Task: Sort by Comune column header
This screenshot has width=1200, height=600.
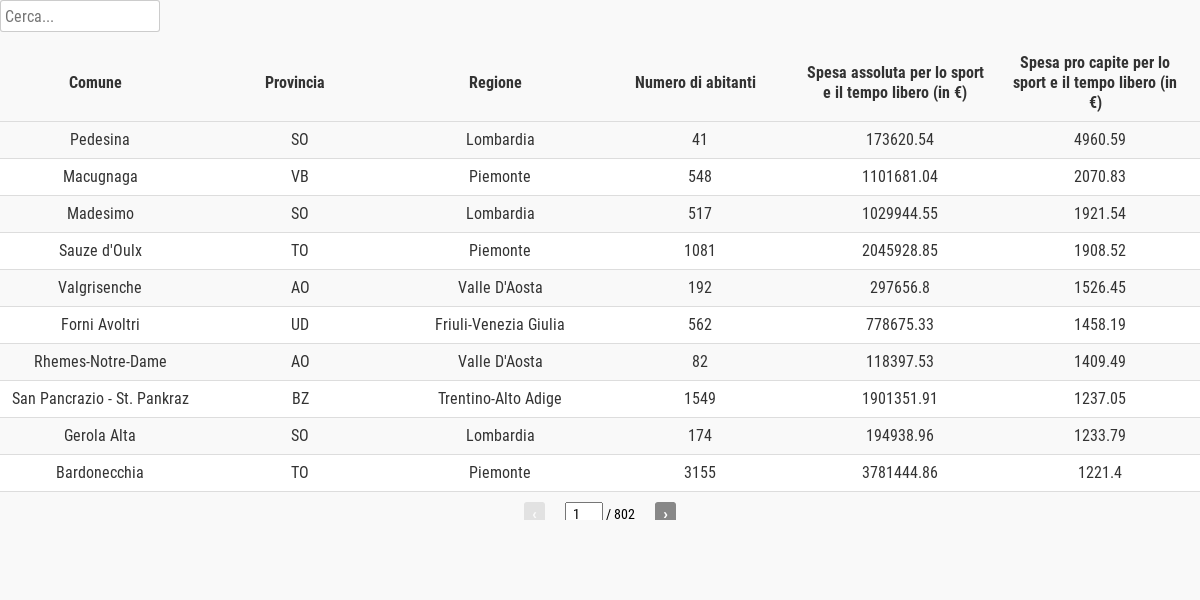Action: (95, 83)
